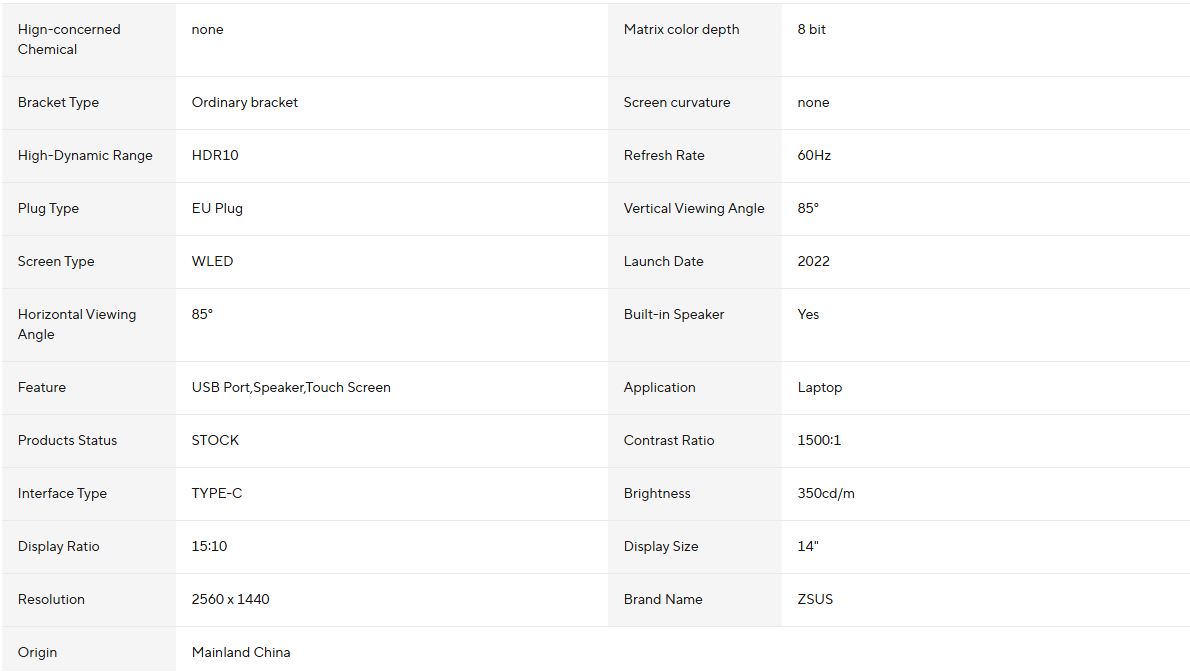Select the 'Ordinary bracket' value text
Image resolution: width=1190 pixels, height=672 pixels.
(x=245, y=102)
